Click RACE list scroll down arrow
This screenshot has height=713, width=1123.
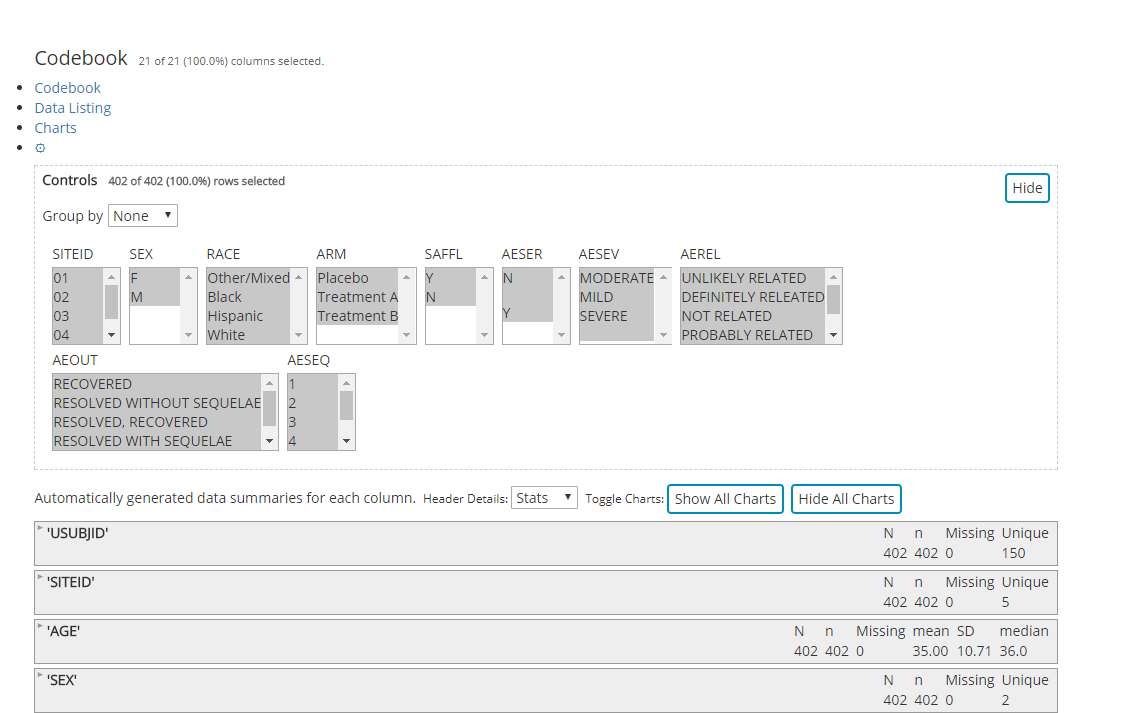(x=299, y=335)
